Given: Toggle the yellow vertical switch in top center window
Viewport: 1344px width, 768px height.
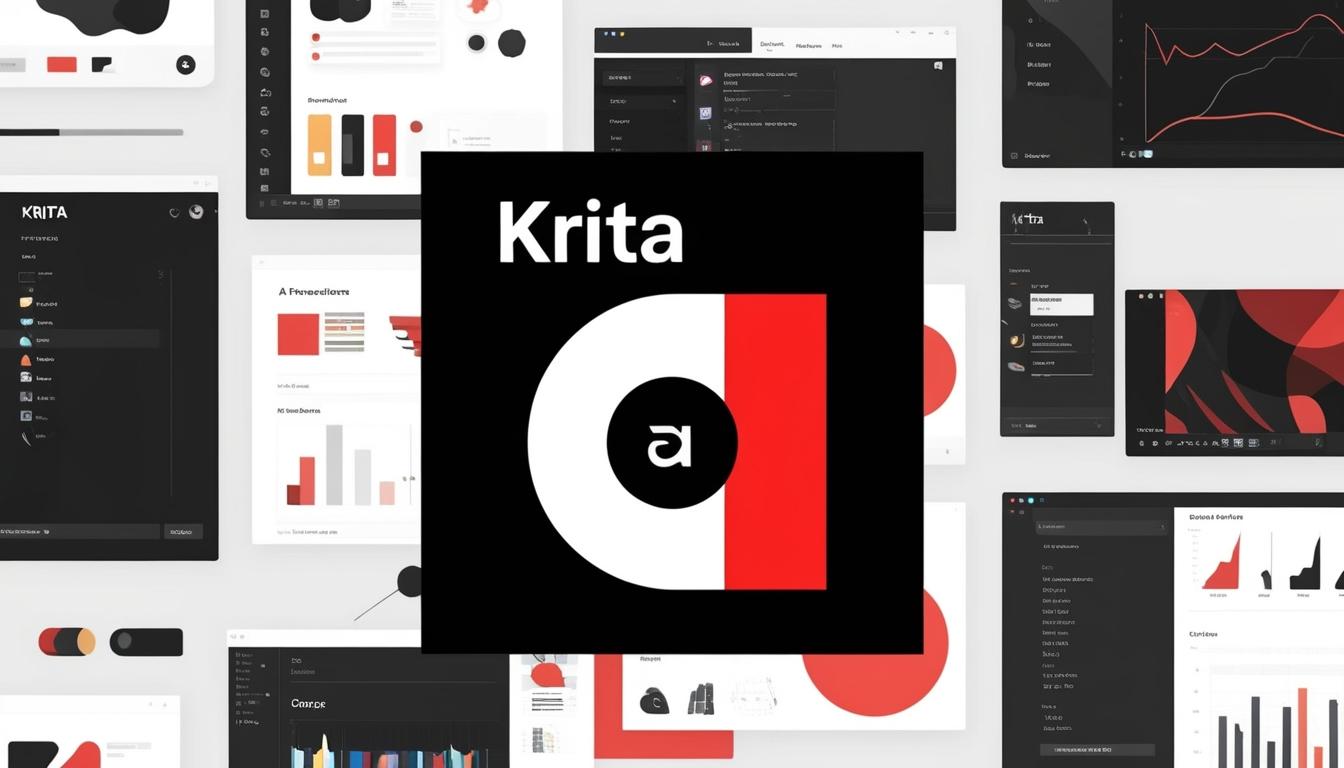Looking at the screenshot, I should 319,145.
